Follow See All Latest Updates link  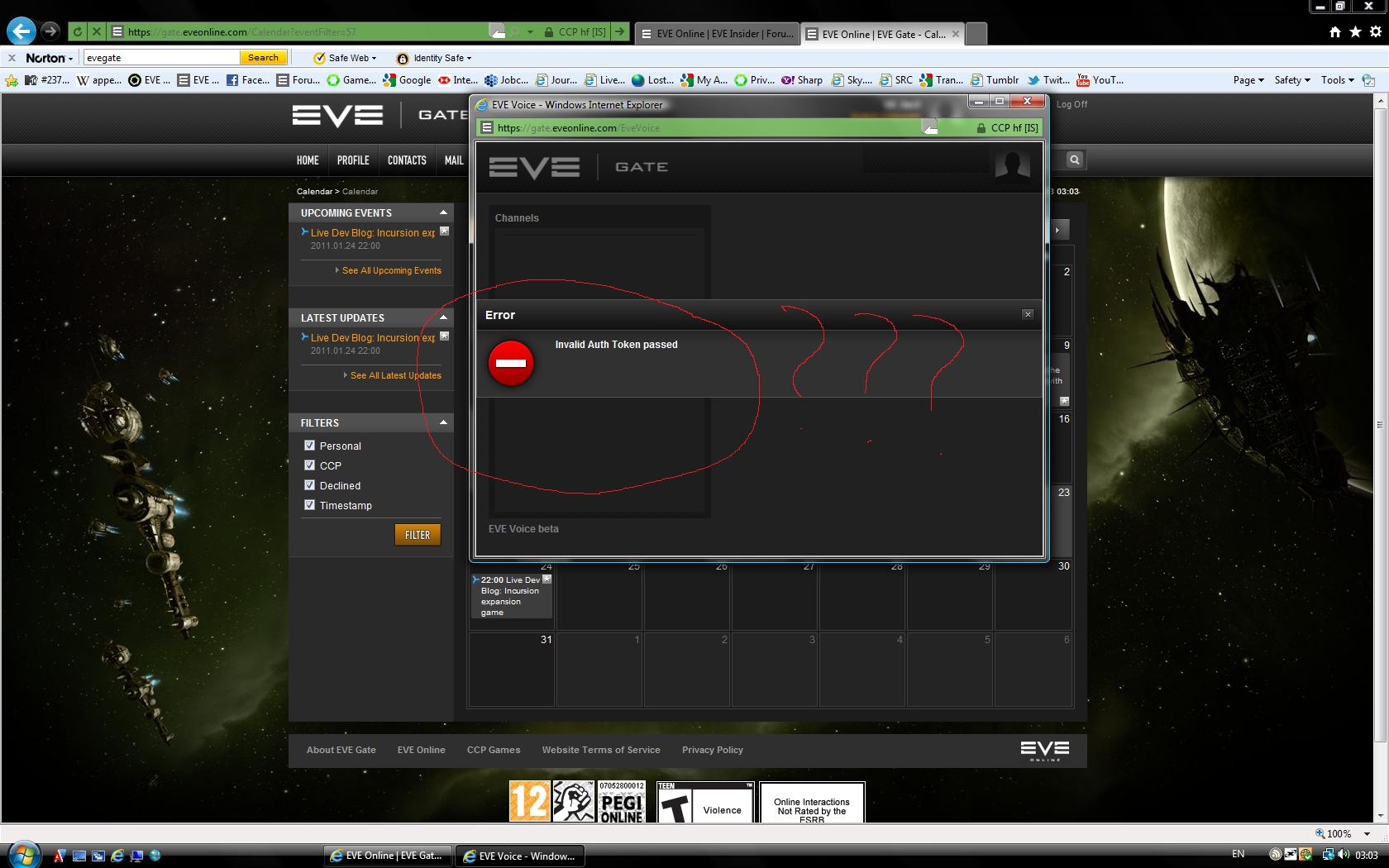coord(396,375)
